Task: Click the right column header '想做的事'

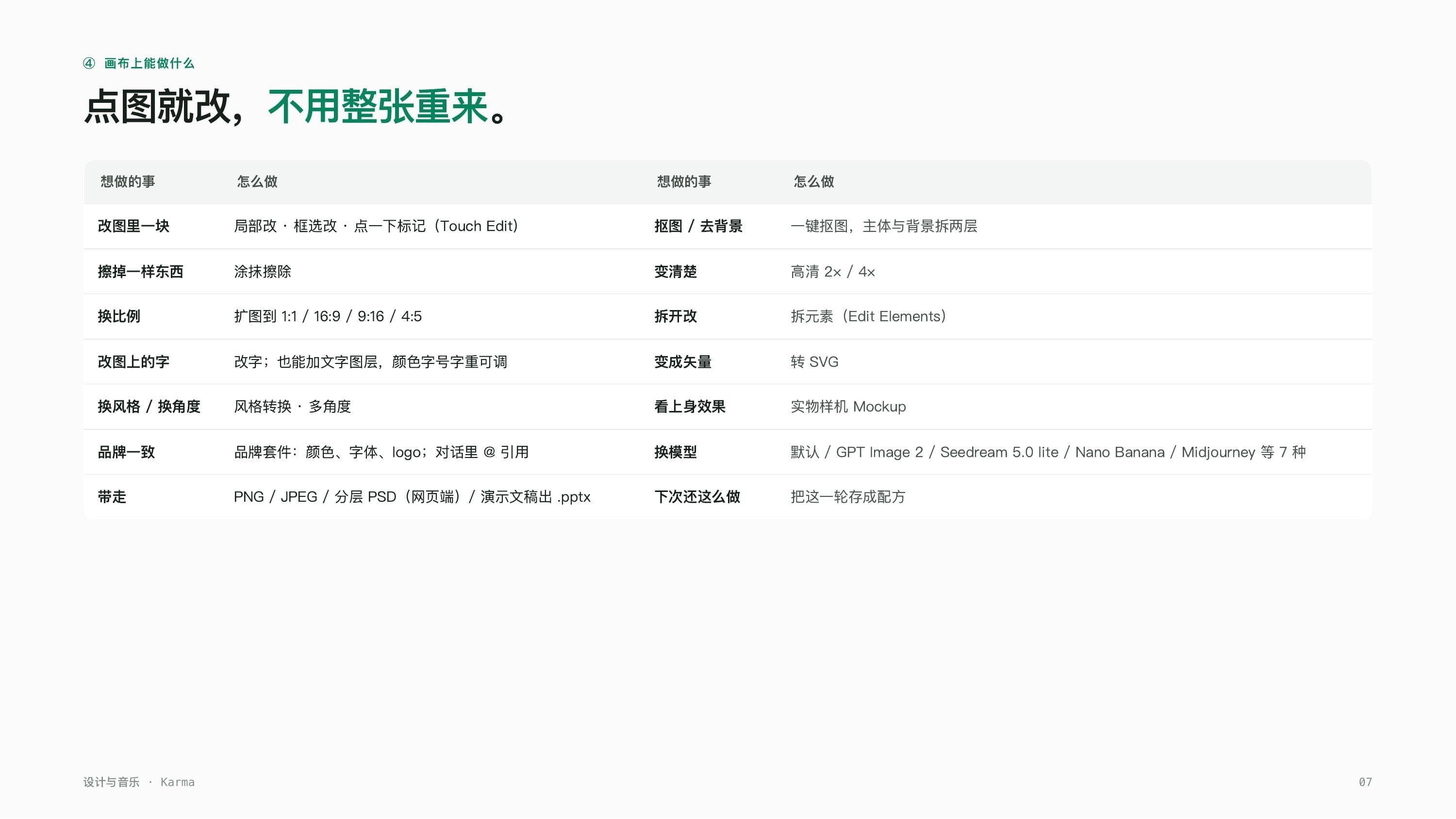Action: 684,181
